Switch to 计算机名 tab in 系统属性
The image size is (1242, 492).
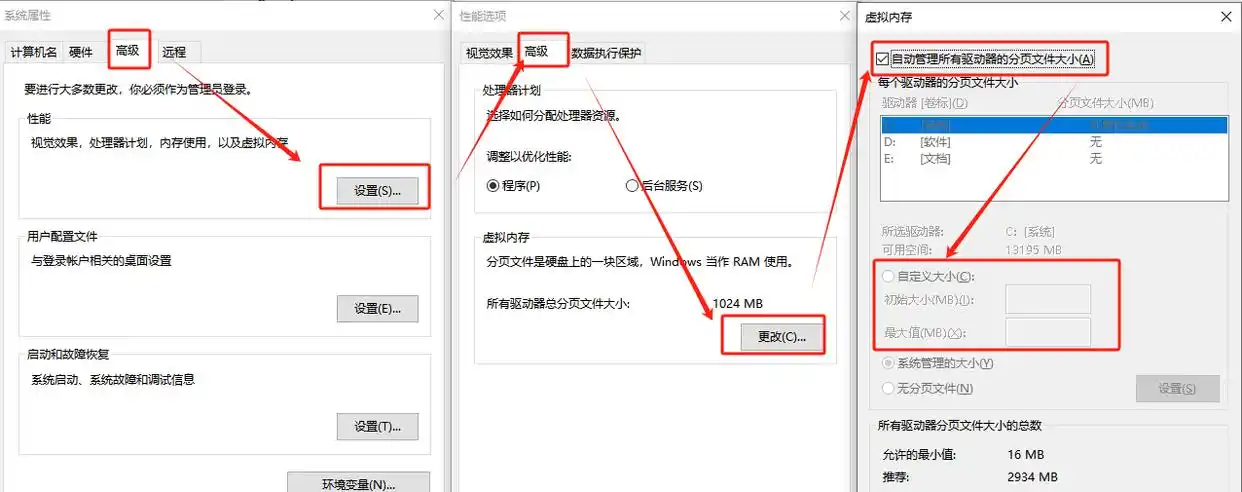coord(34,53)
